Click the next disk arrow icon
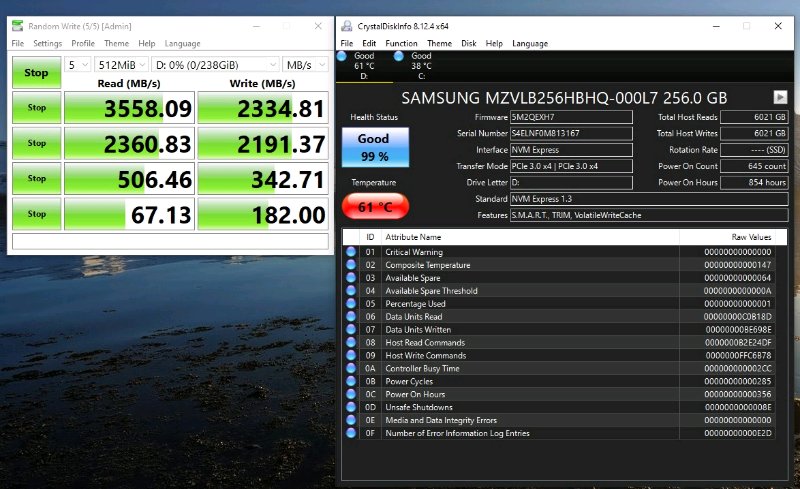The width and height of the screenshot is (800, 489). 779,97
